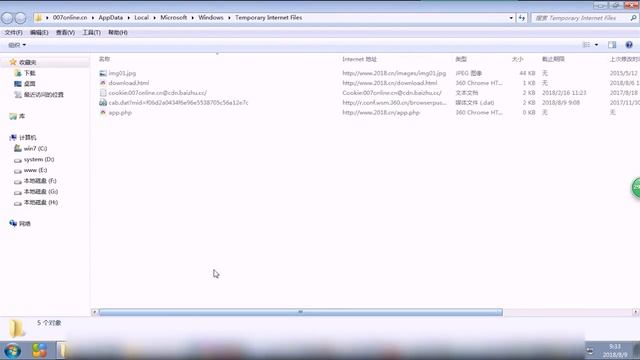Go back with the Back arrow button
This screenshot has width=640, height=360.
click(x=7, y=18)
